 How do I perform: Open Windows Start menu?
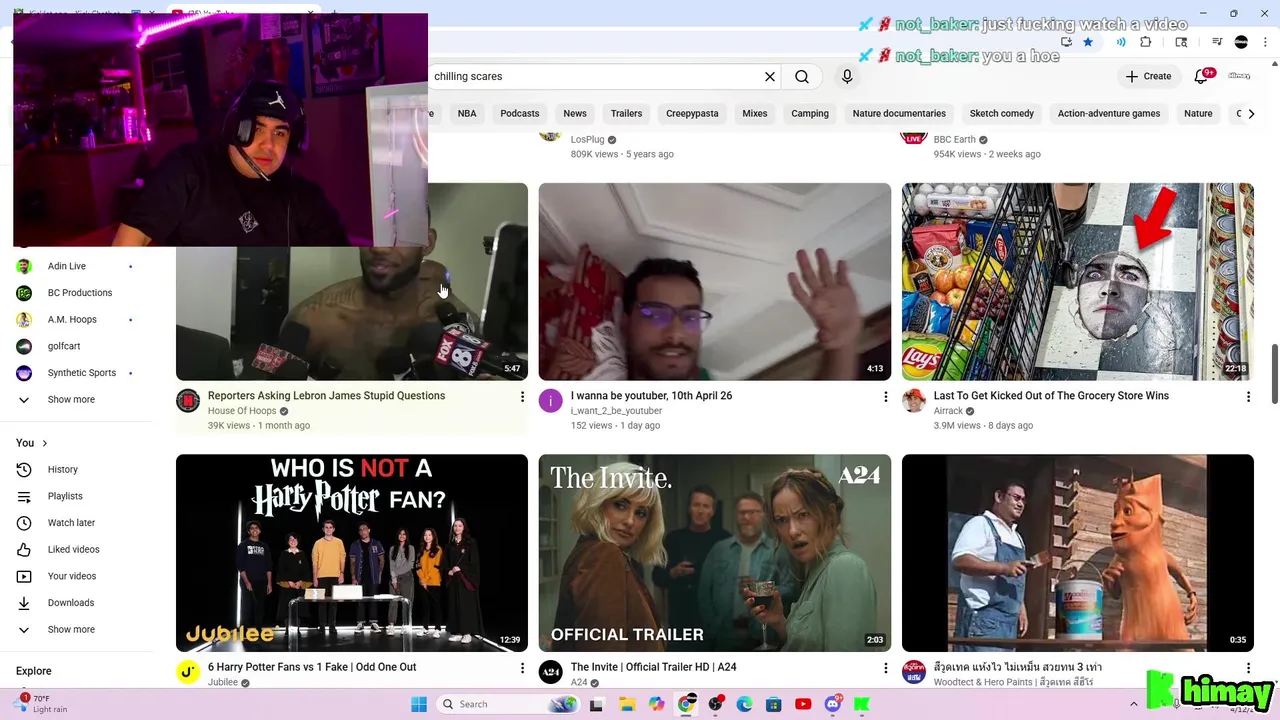(x=419, y=704)
